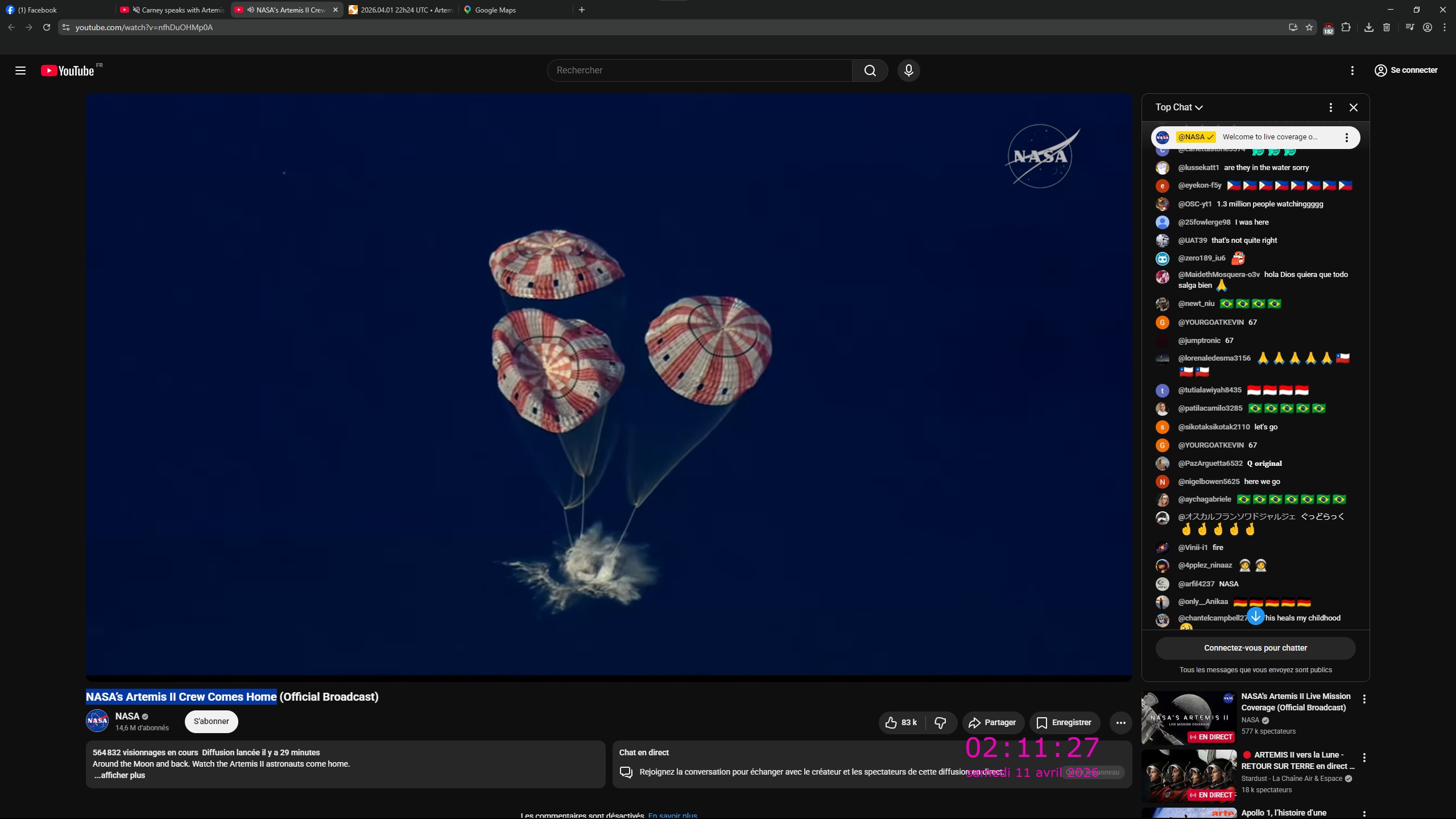1456x819 pixels.
Task: Click Enregistrer to save the video
Action: point(1064,722)
